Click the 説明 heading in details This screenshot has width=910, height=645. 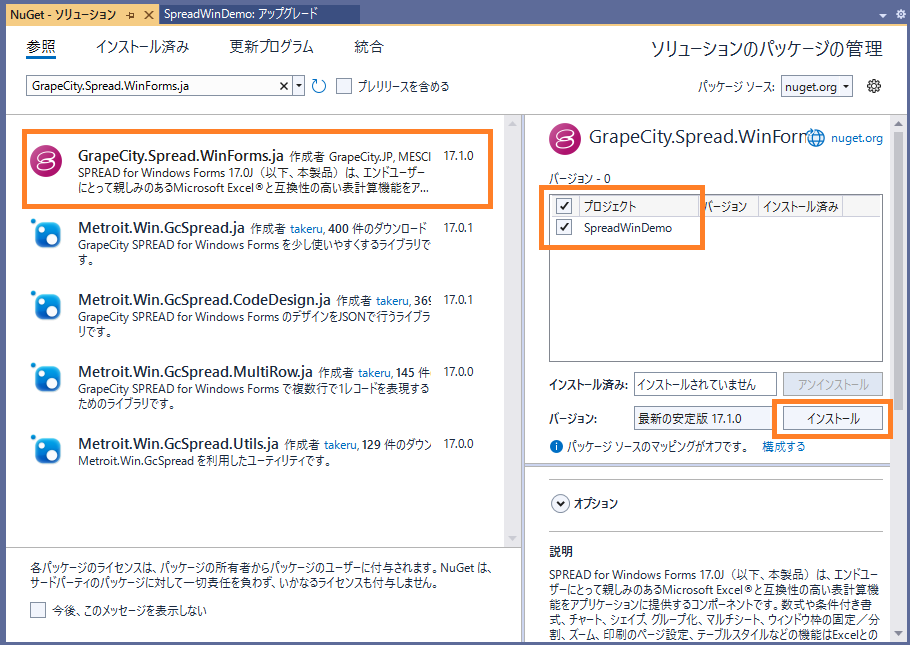tap(561, 551)
